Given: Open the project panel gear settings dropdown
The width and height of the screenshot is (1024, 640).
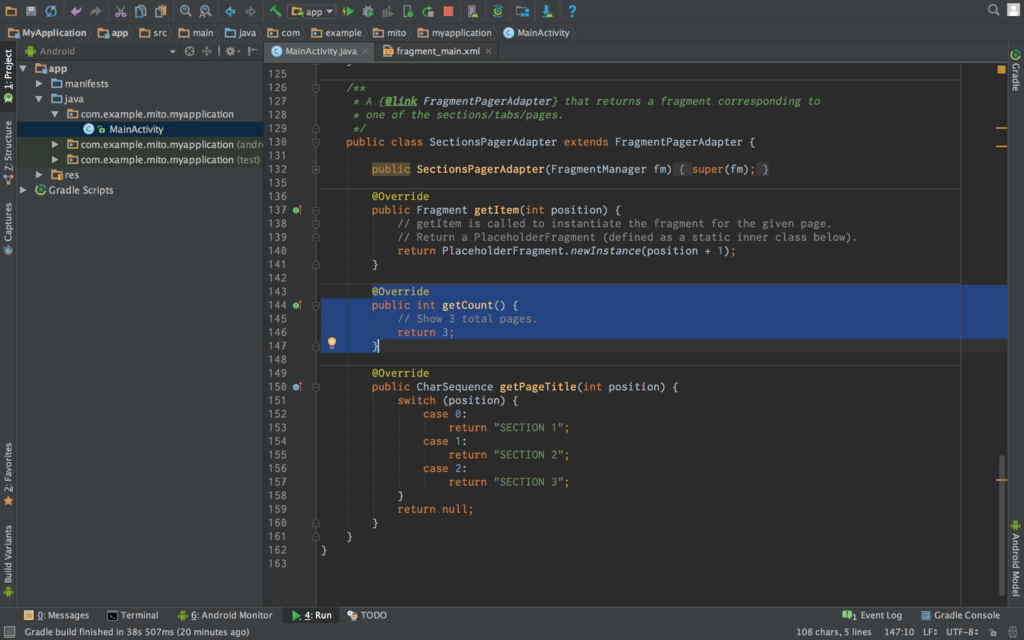Looking at the screenshot, I should coord(232,51).
